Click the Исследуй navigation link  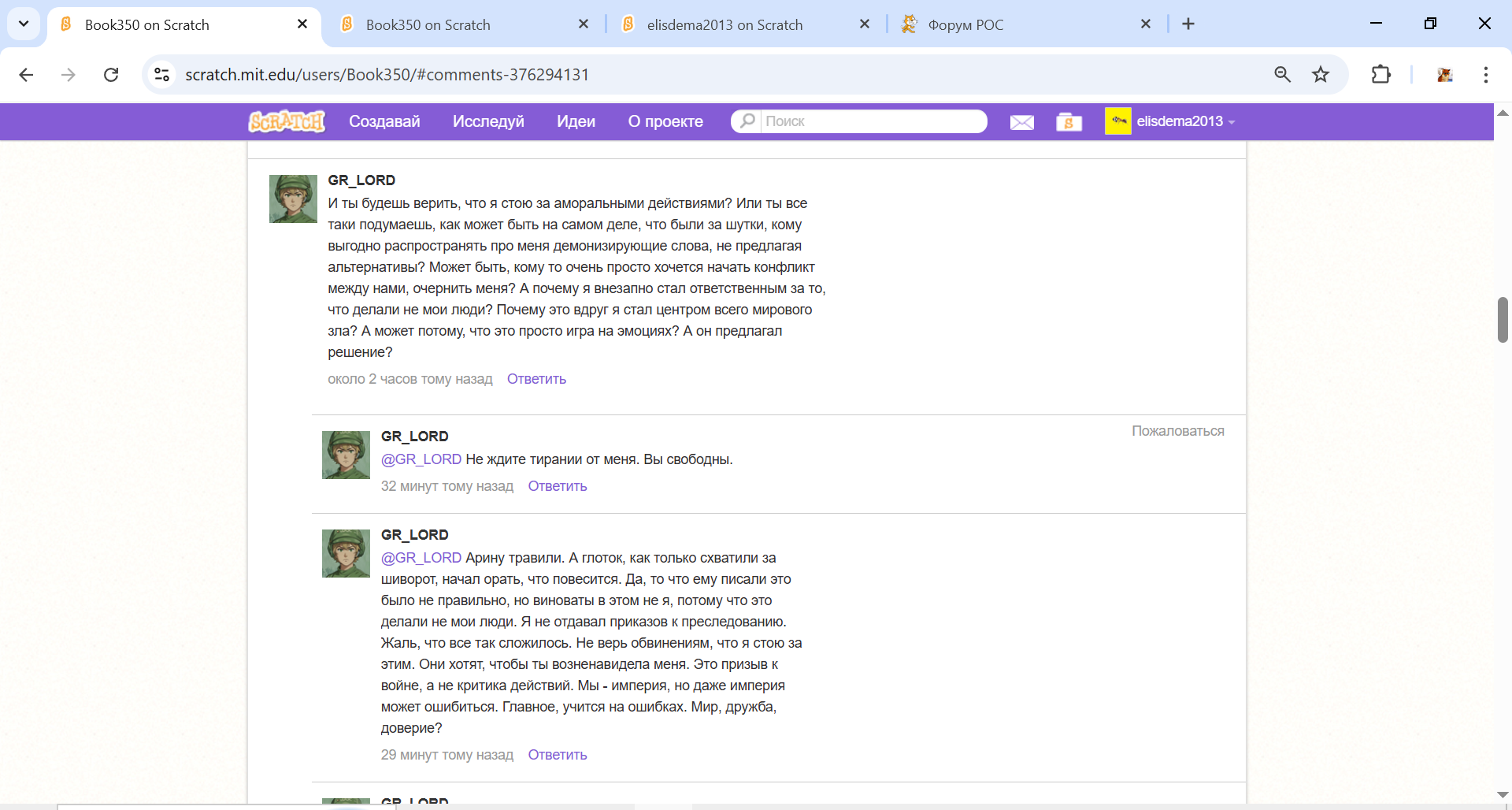488,121
